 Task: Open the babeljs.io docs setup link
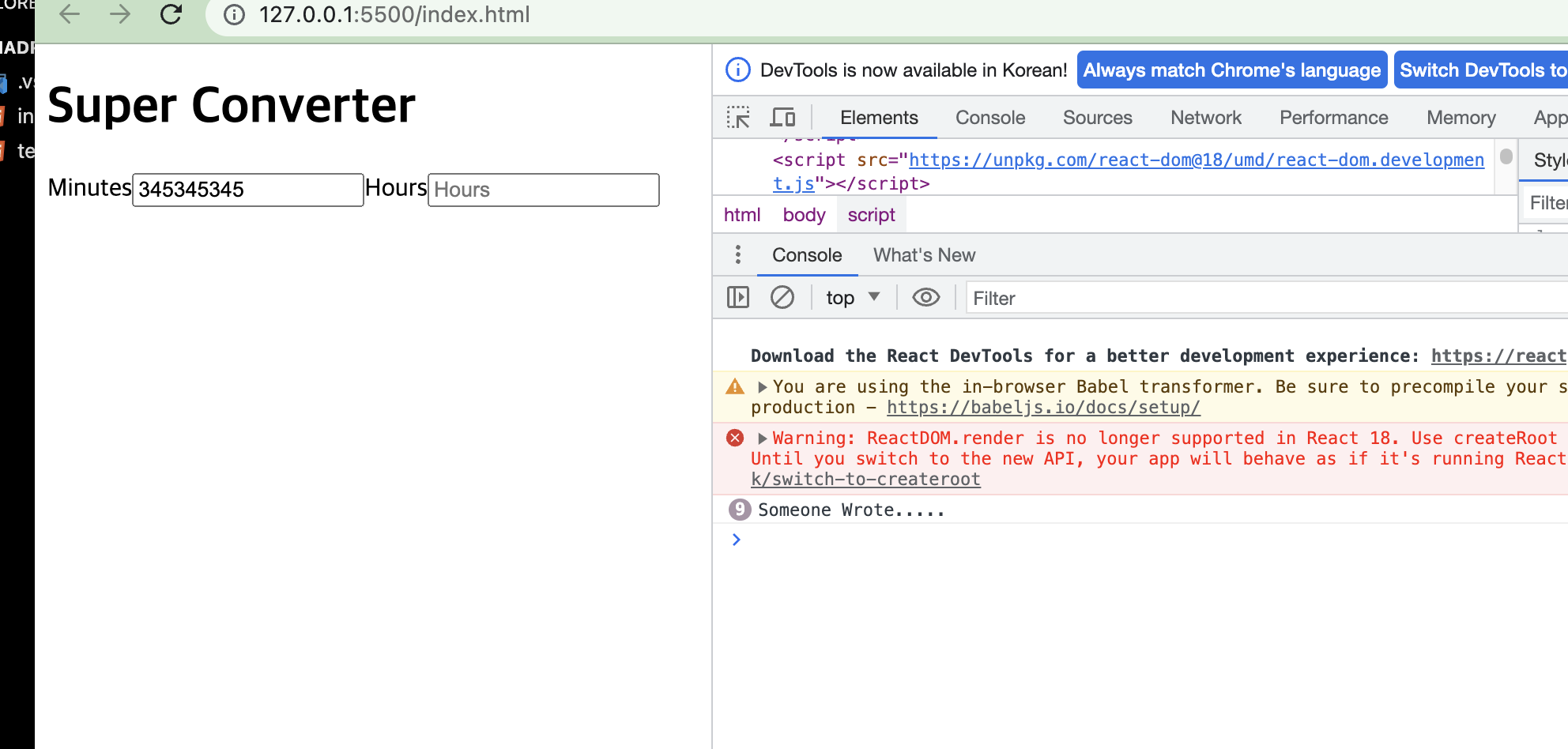click(x=1043, y=408)
